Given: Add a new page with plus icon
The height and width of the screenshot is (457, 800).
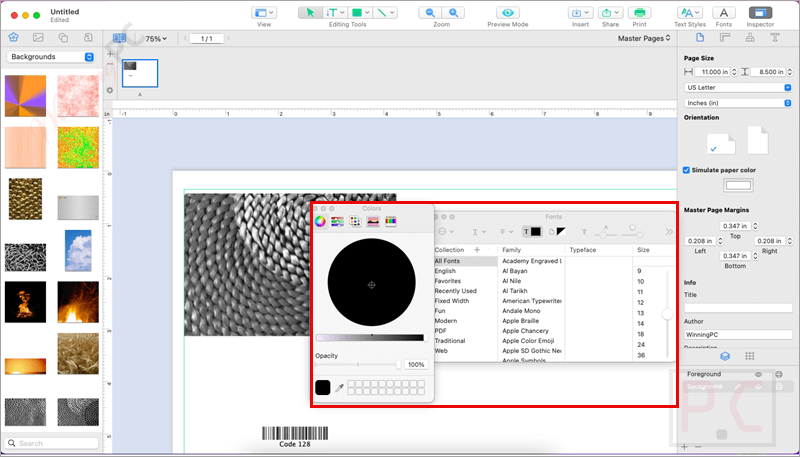Looking at the screenshot, I should [x=110, y=54].
